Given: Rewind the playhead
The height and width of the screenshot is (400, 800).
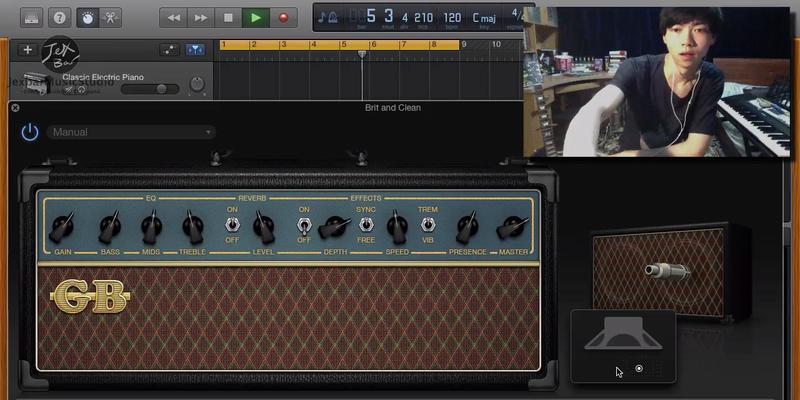Looking at the screenshot, I should pos(173,18).
